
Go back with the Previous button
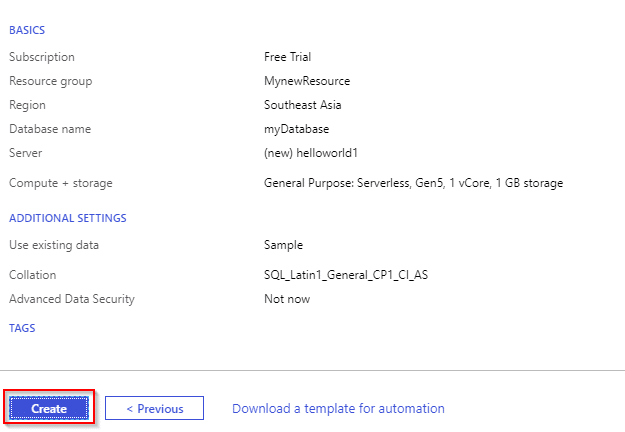(x=154, y=408)
